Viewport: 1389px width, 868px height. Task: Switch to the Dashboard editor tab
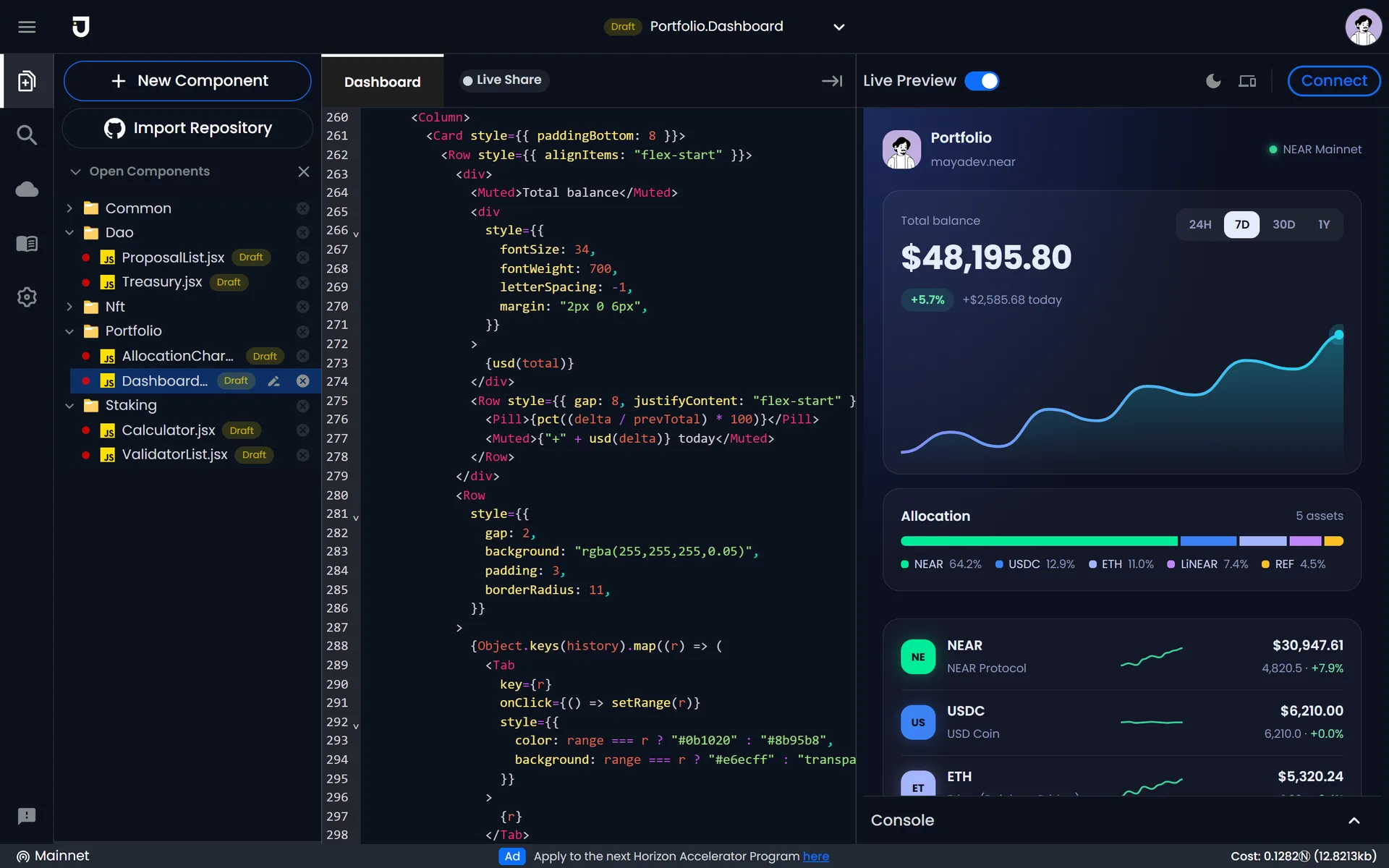tap(382, 82)
